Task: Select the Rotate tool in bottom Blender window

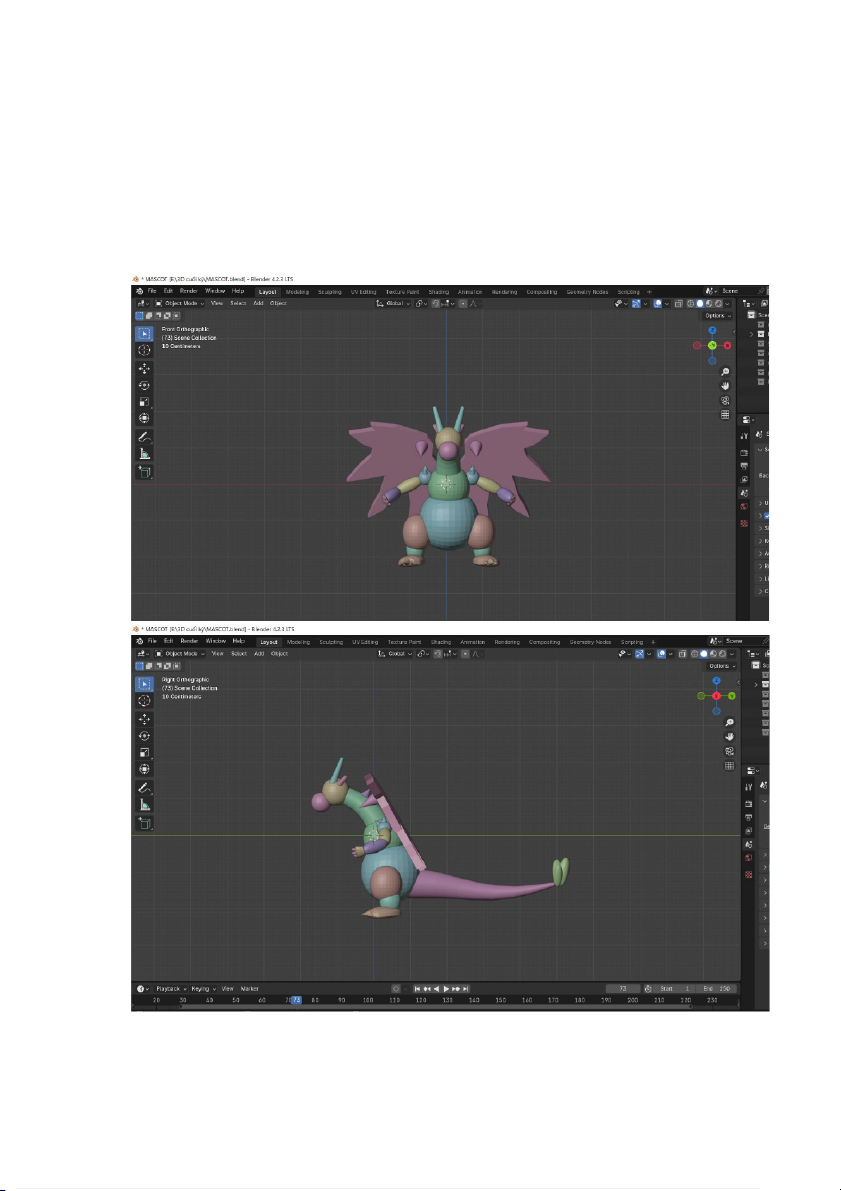Action: pos(144,735)
